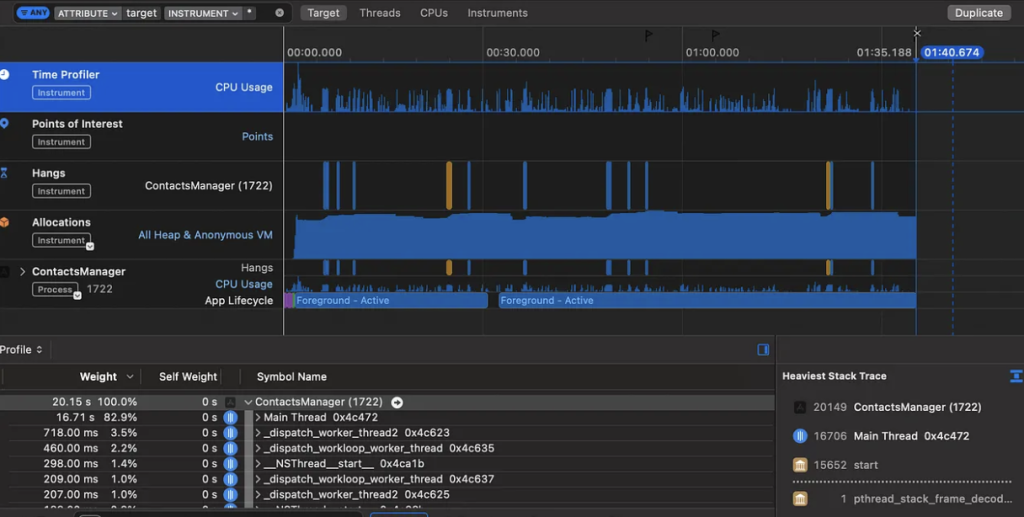Expand _dispatch_workloop_worker_thread 0x4c637 row
This screenshot has height=517, width=1024.
tap(258, 479)
